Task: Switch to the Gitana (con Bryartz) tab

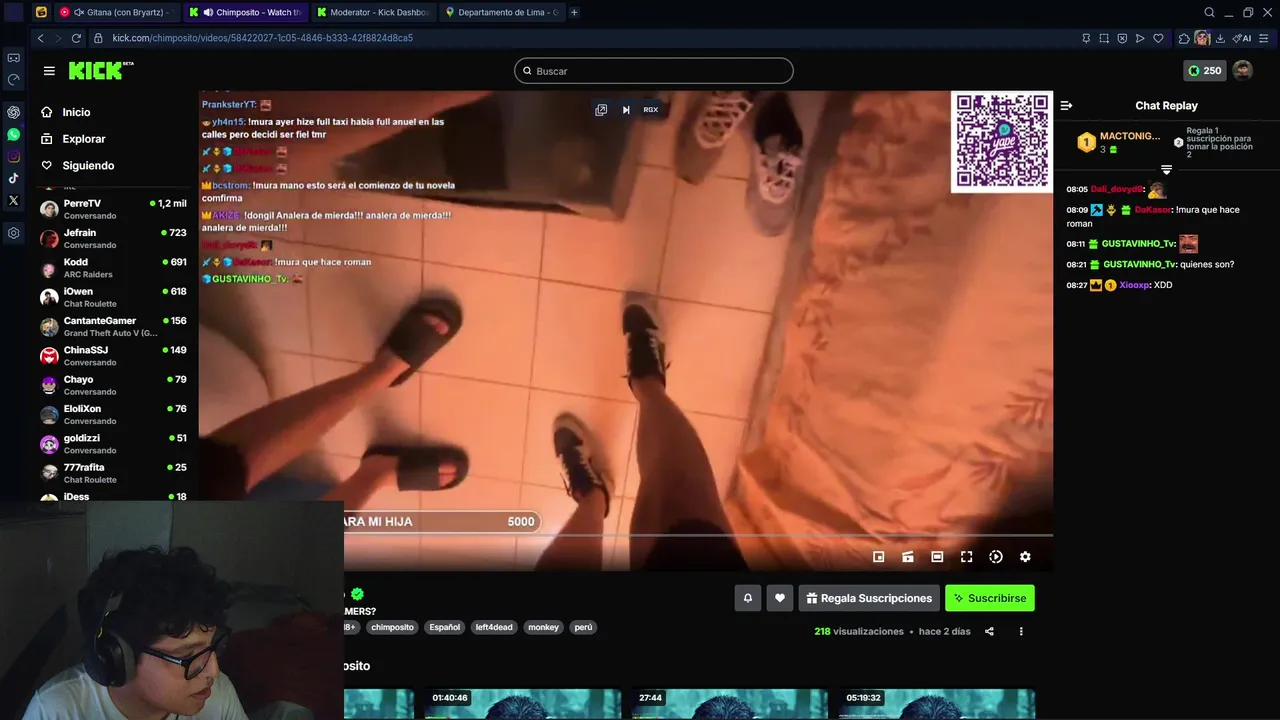Action: coord(118,12)
